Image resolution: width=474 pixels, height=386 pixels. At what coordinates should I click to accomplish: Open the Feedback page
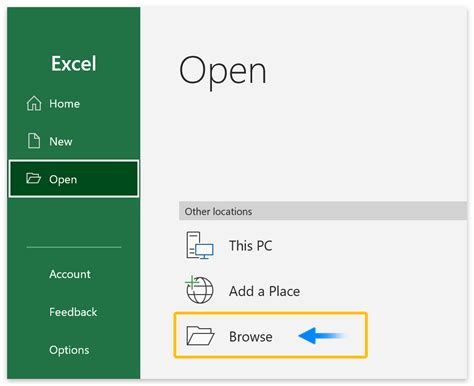pos(73,312)
